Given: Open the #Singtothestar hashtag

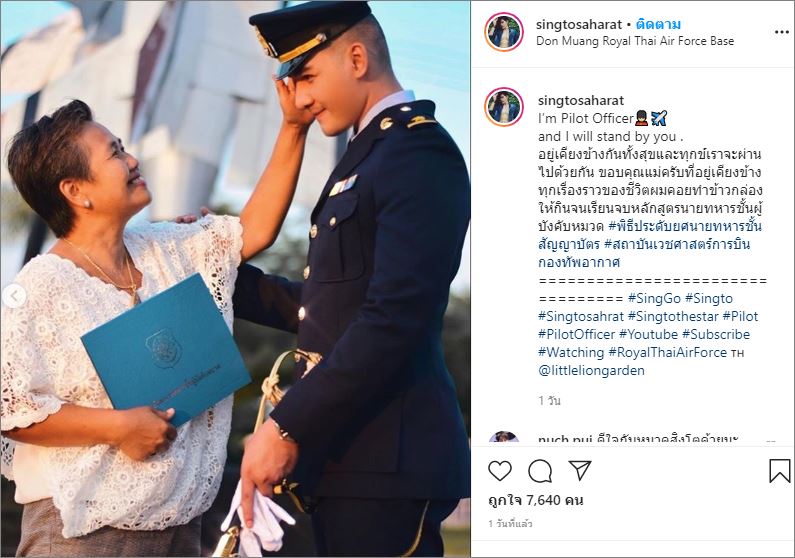Looking at the screenshot, I should tap(673, 317).
